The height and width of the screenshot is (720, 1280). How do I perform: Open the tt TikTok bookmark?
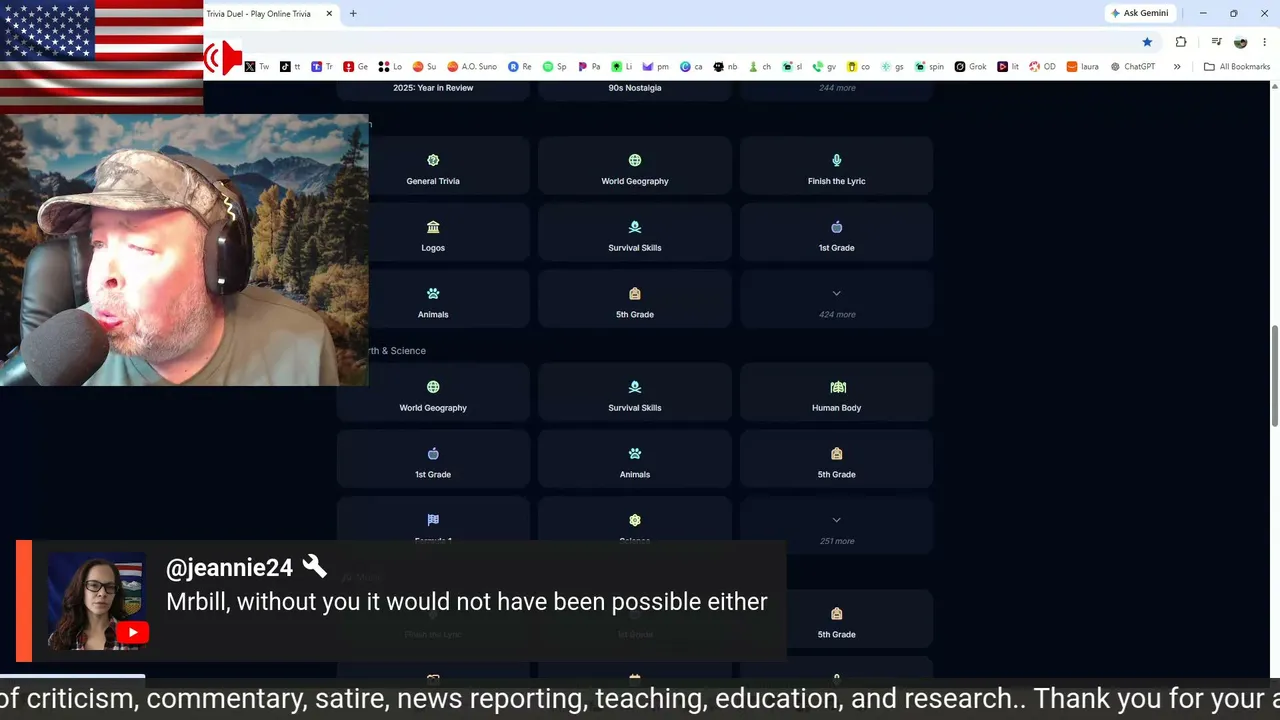[290, 67]
